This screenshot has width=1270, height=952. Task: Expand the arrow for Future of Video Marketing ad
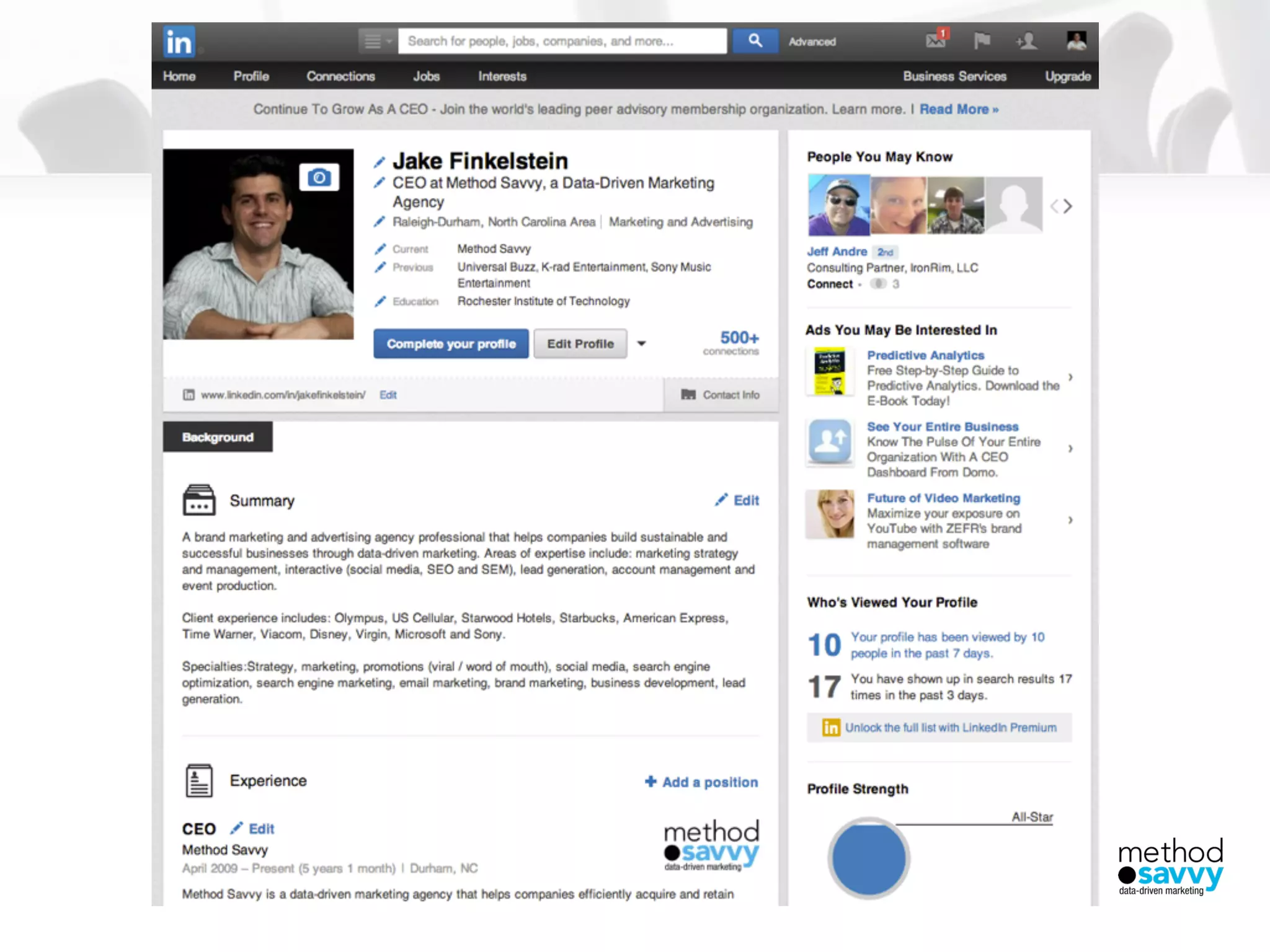[x=1071, y=520]
